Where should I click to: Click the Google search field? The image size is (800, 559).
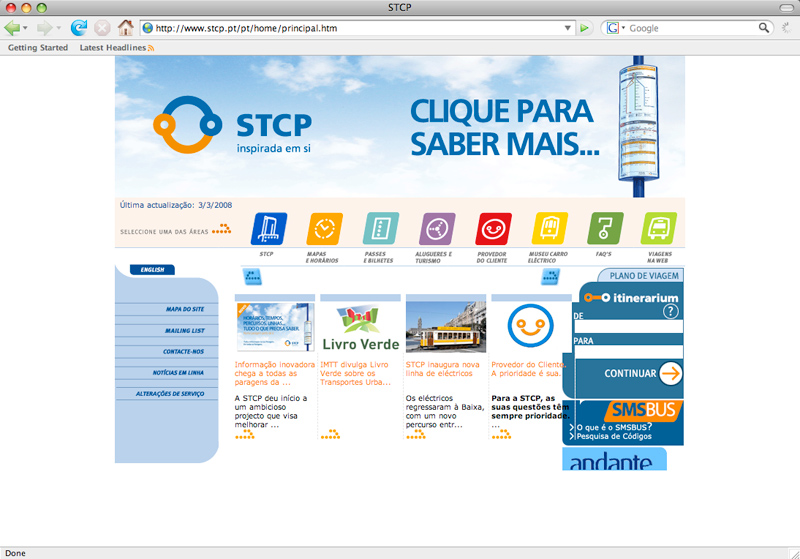[x=691, y=28]
